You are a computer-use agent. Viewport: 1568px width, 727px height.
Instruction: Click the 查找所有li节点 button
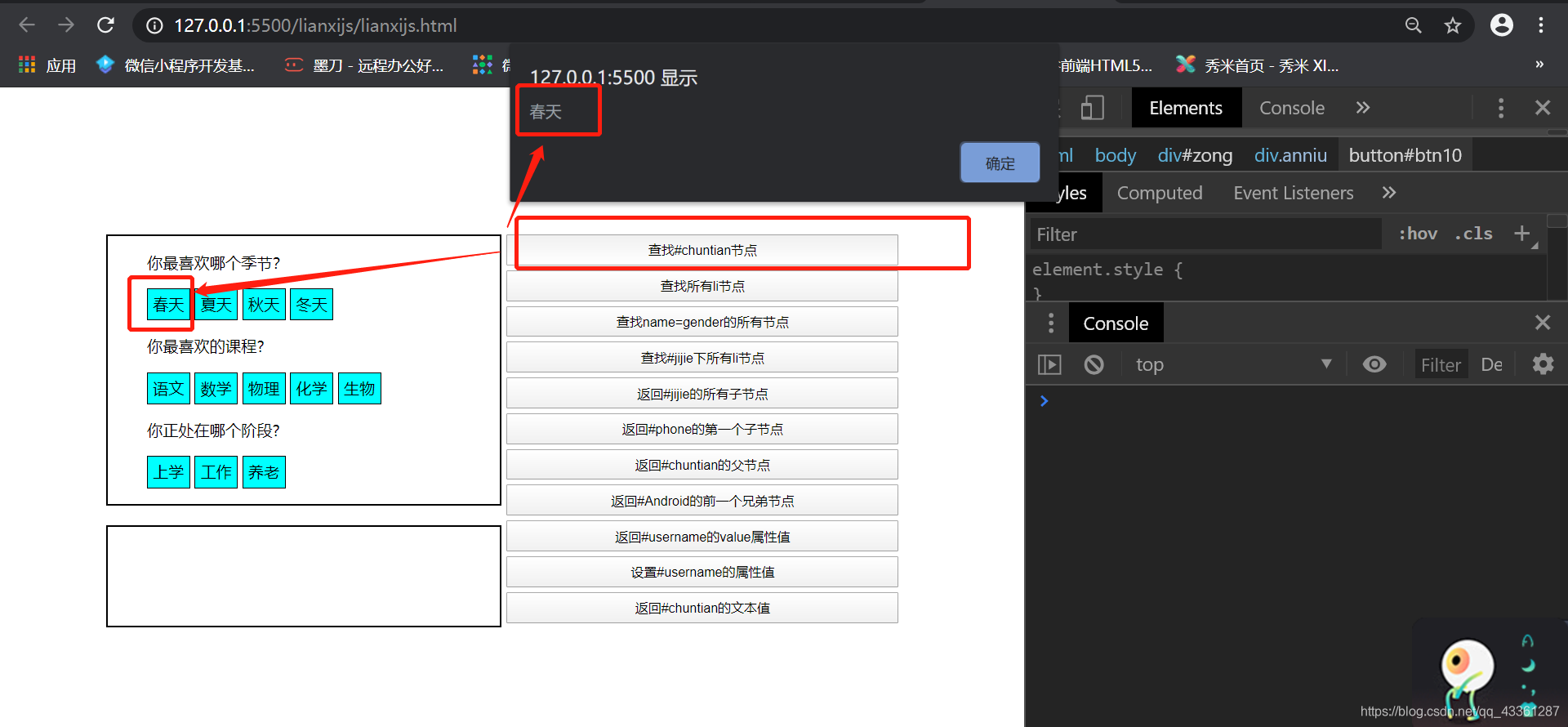tap(702, 286)
